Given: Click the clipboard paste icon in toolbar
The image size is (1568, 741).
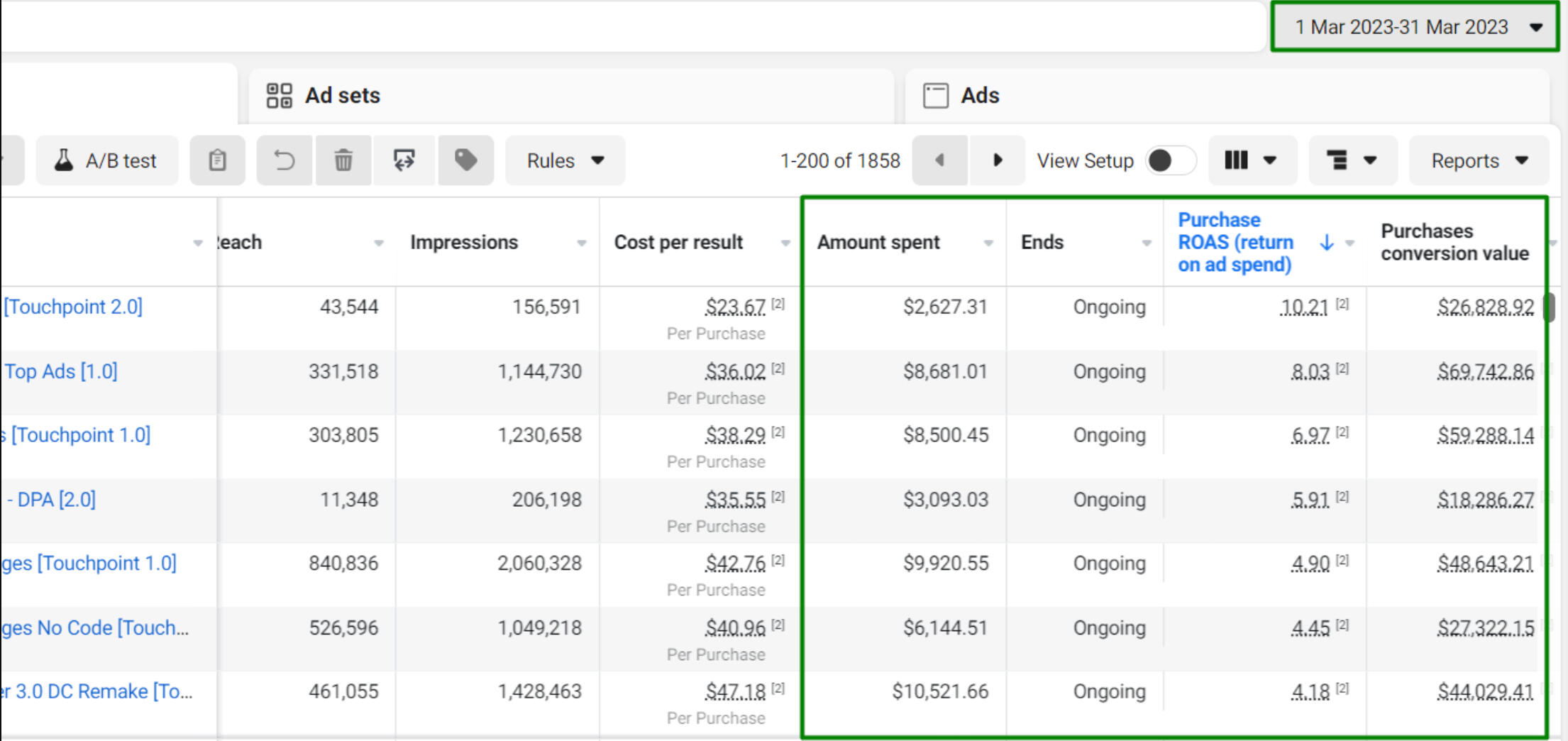Looking at the screenshot, I should click(217, 160).
